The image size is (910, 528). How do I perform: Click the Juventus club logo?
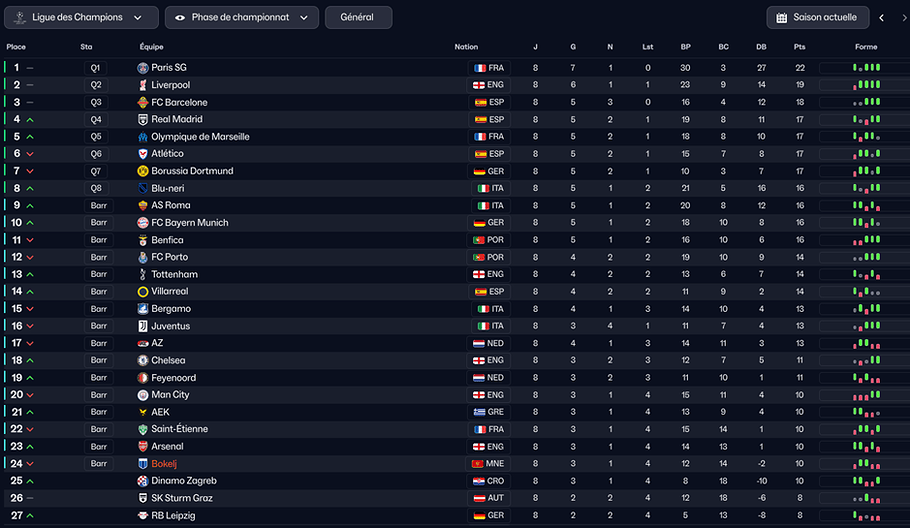click(143, 326)
